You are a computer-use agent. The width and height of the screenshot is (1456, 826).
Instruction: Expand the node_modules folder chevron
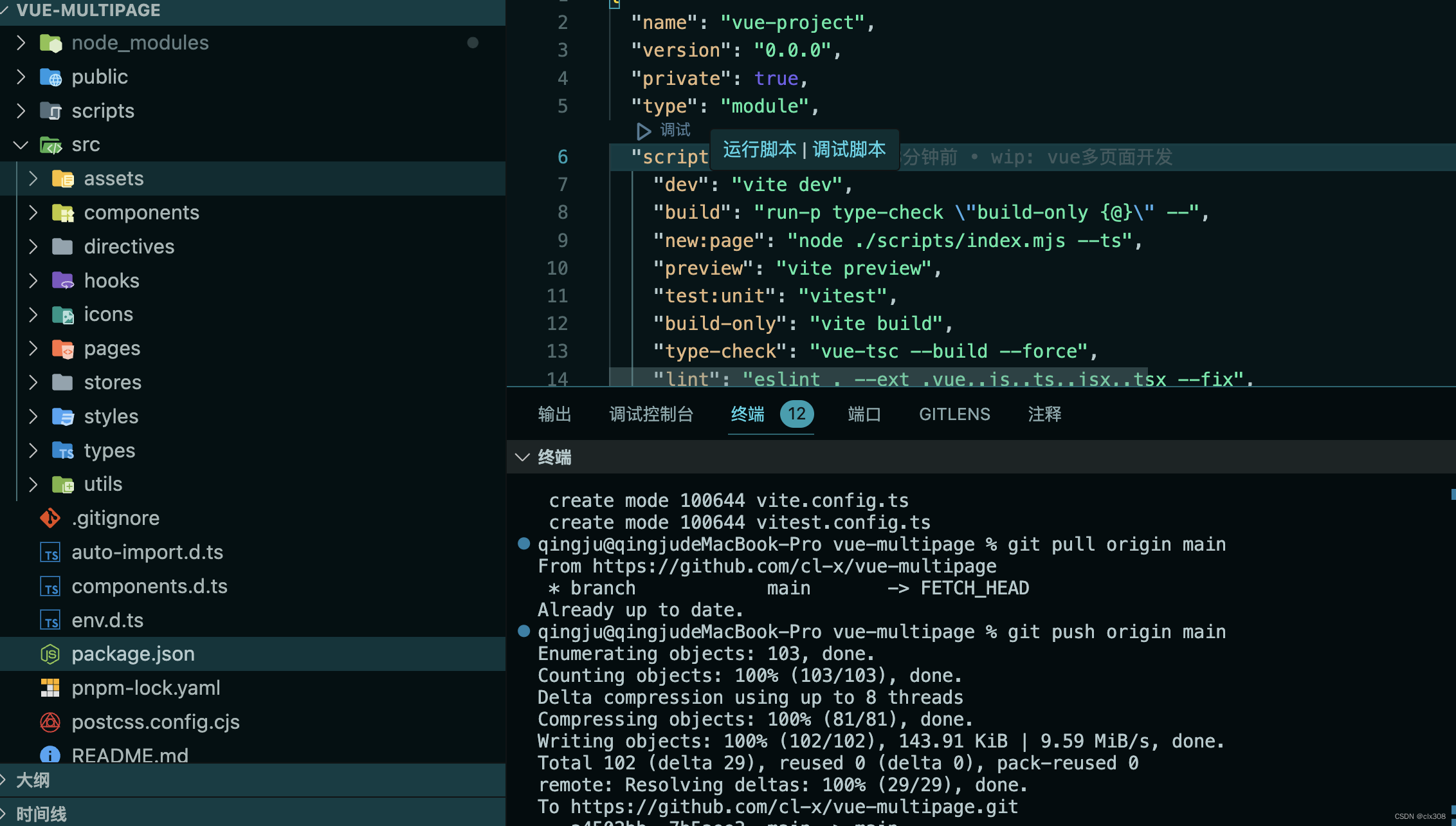[21, 43]
